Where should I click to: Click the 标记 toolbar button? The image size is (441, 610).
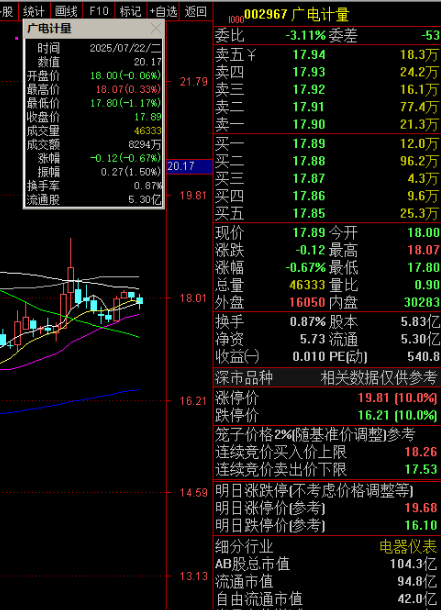(130, 11)
